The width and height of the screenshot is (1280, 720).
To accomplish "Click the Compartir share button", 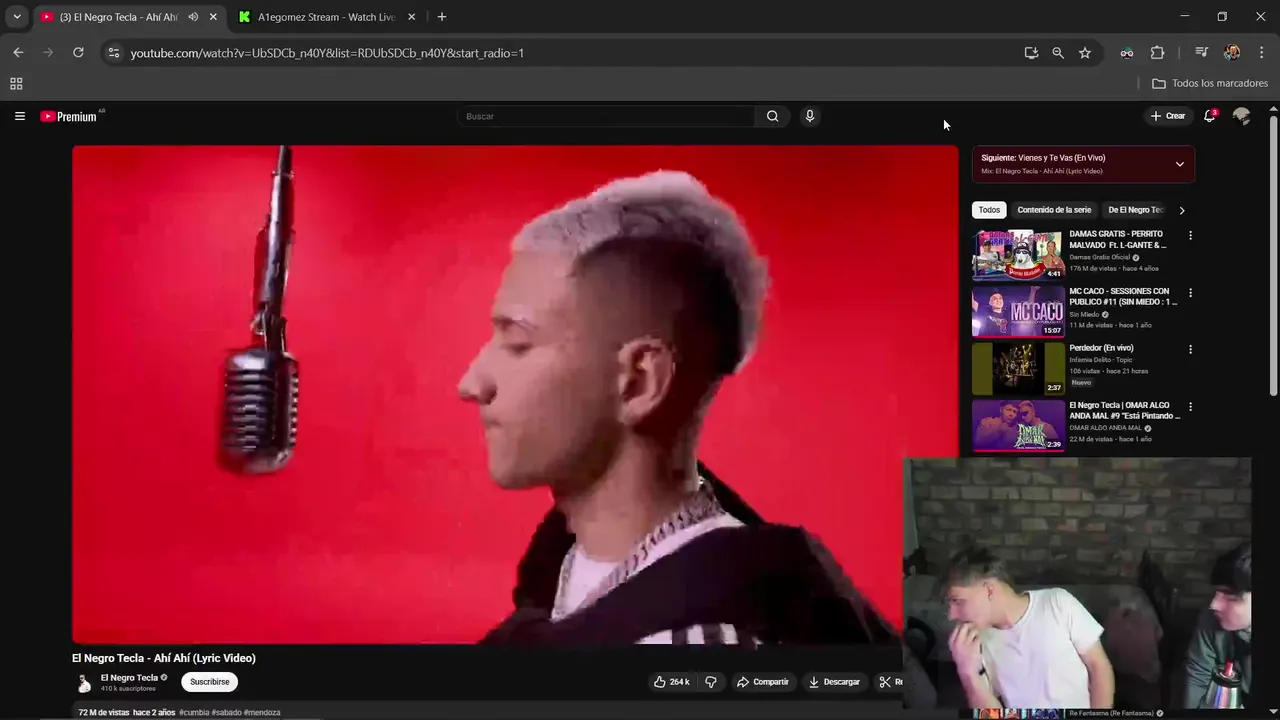I will pos(763,682).
